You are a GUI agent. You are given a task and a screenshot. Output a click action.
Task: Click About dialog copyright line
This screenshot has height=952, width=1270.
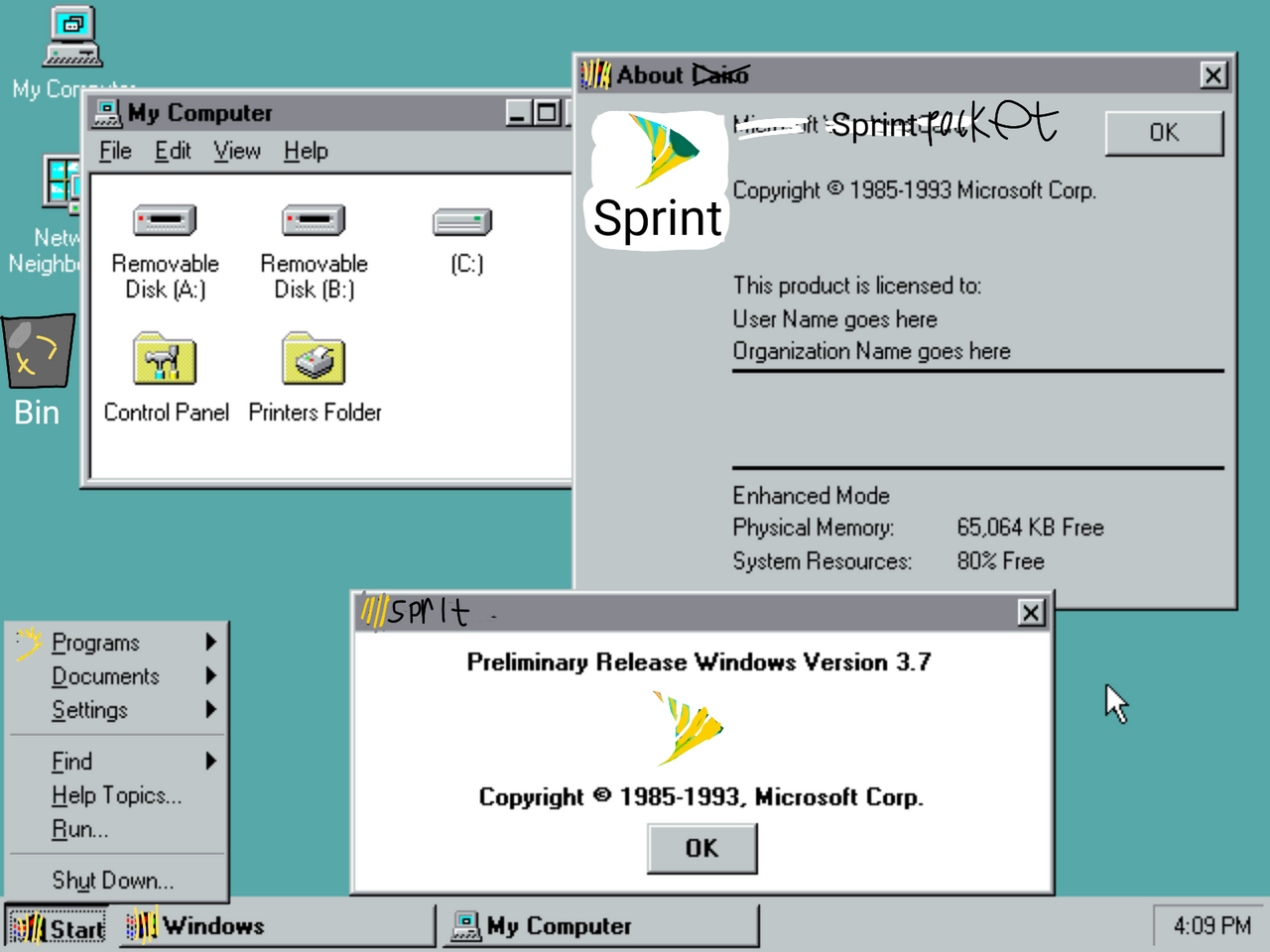click(914, 190)
